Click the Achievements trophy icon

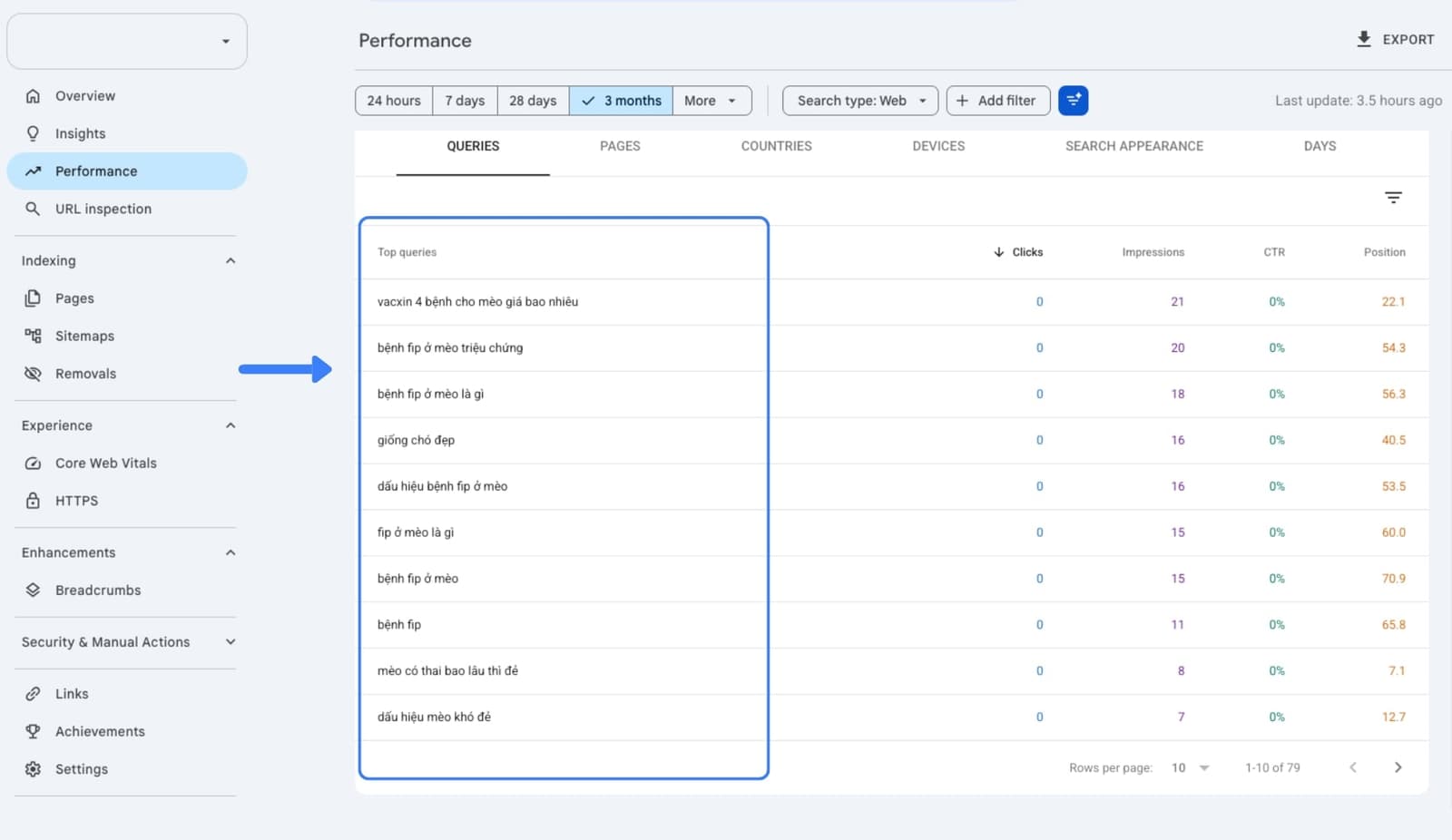click(33, 731)
